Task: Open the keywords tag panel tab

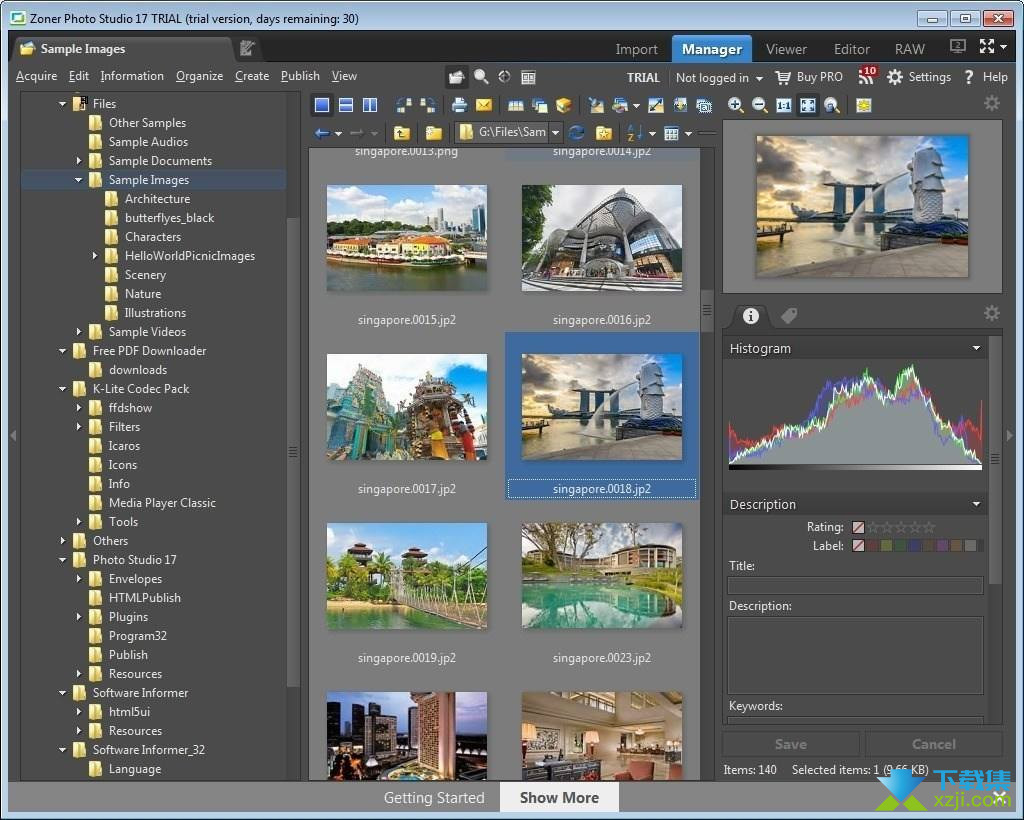Action: click(x=789, y=316)
